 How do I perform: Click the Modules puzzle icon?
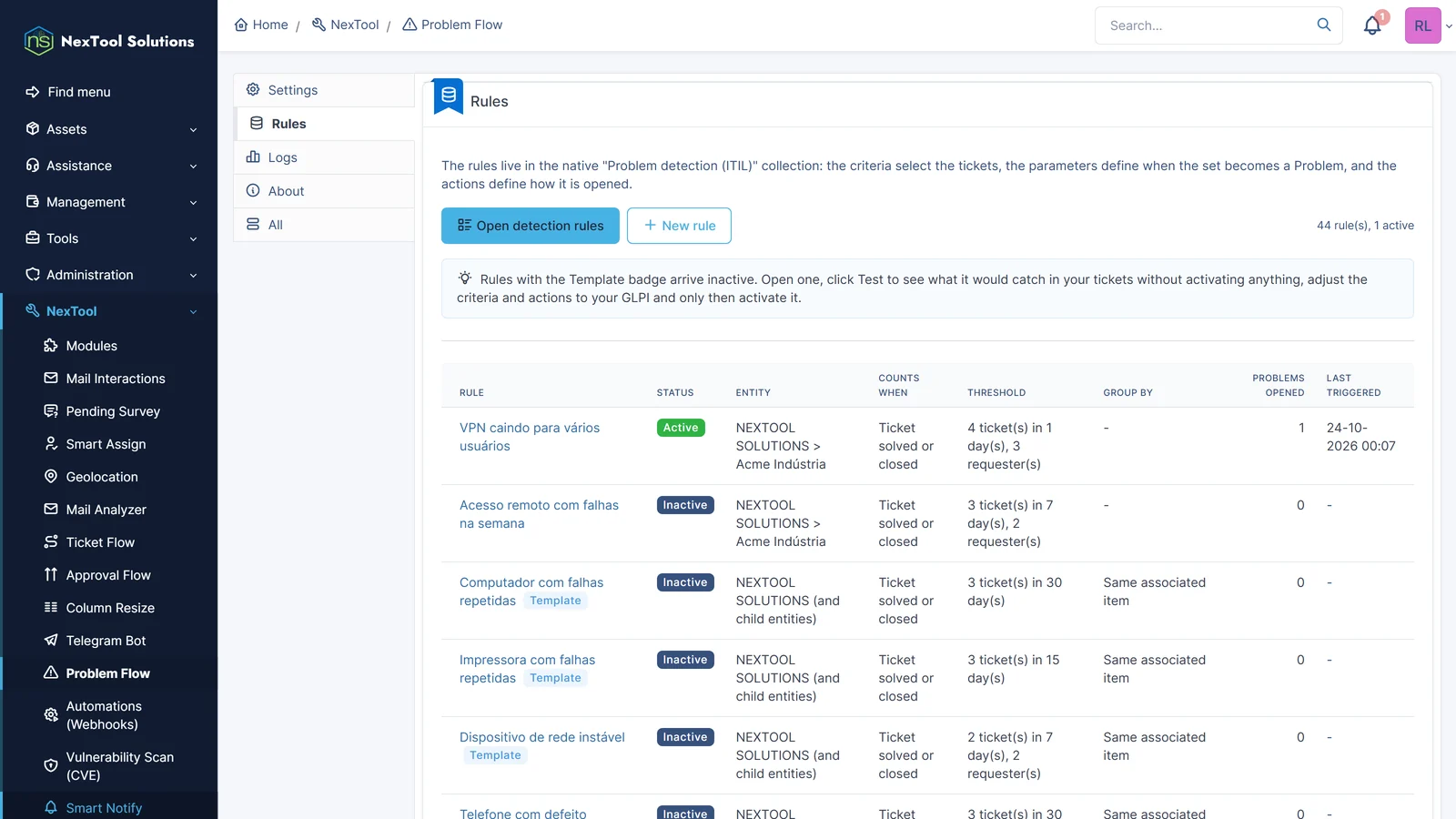point(51,346)
